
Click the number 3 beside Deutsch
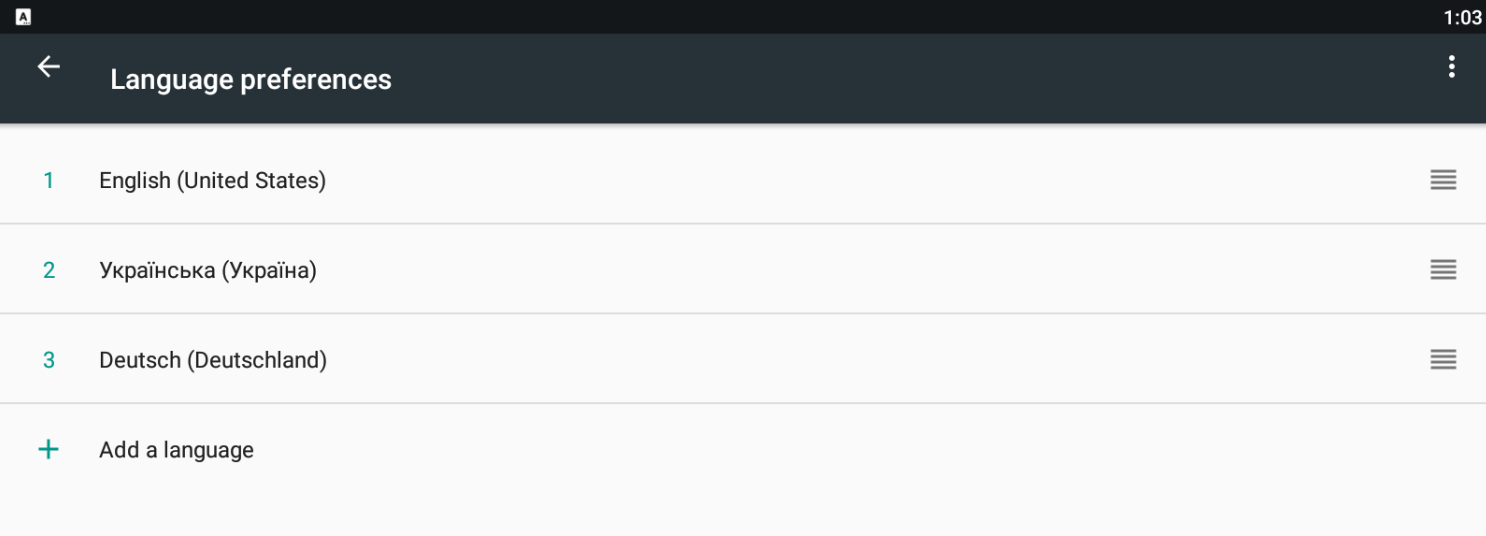[48, 360]
